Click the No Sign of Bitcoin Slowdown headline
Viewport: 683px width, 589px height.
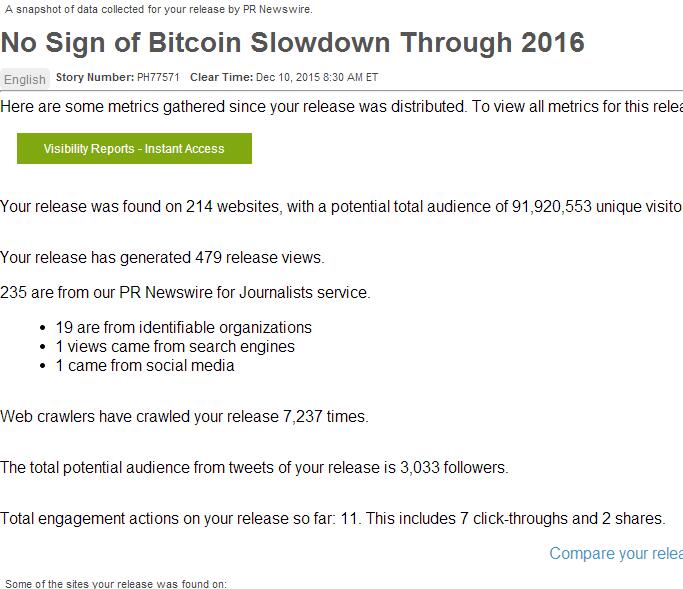pos(292,43)
